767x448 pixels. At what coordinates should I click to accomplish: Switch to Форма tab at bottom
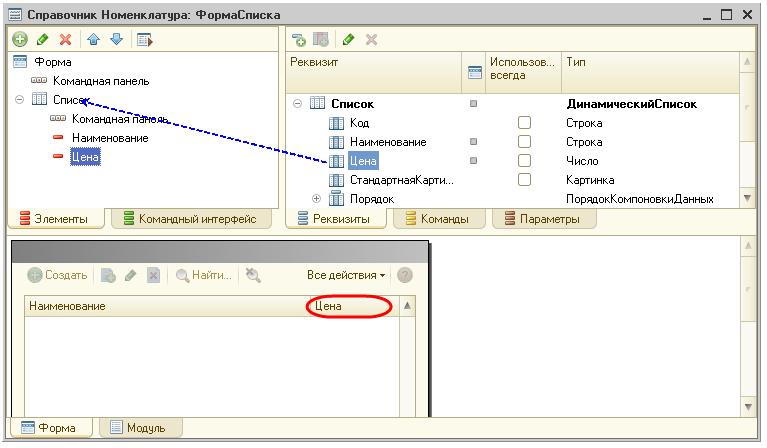pyautogui.click(x=49, y=428)
